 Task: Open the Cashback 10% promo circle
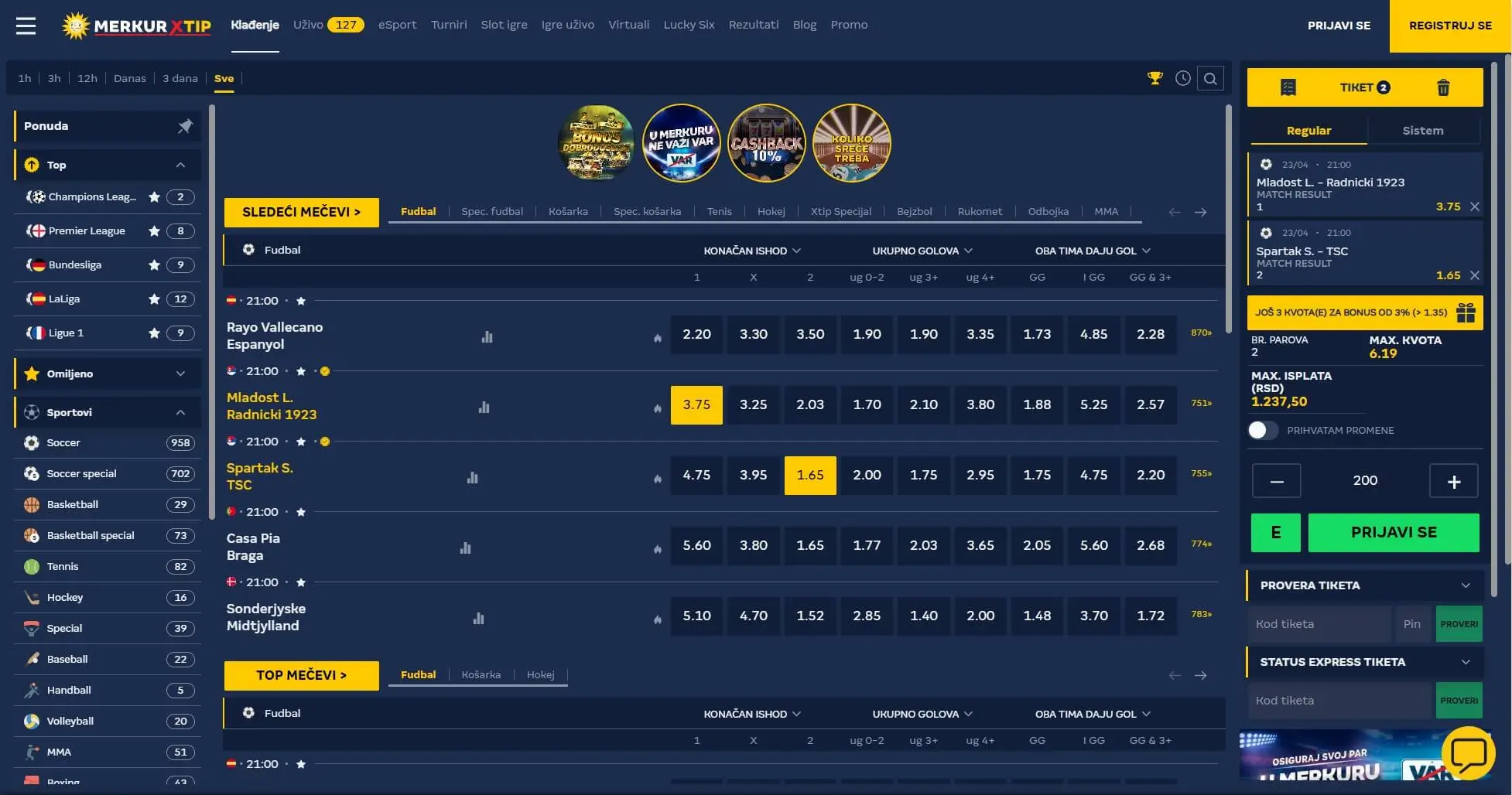tap(767, 143)
